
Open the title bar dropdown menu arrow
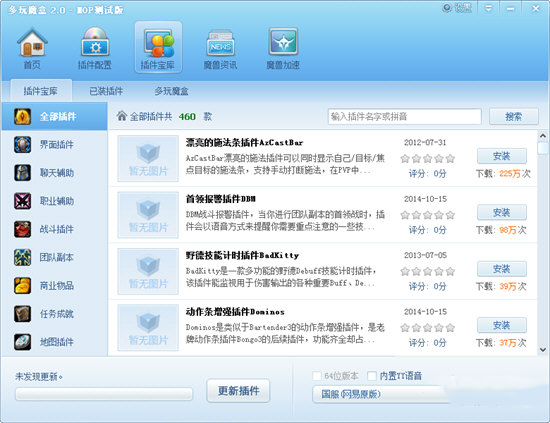[x=488, y=8]
